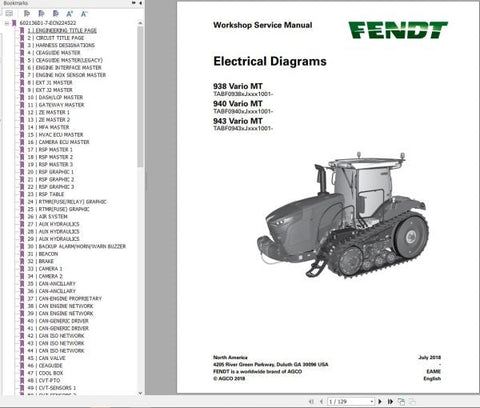Viewport: 480px width, 408px height.
Task: Open bookmark 27 | AUX HYDRAULICS
Action: [x=53, y=224]
